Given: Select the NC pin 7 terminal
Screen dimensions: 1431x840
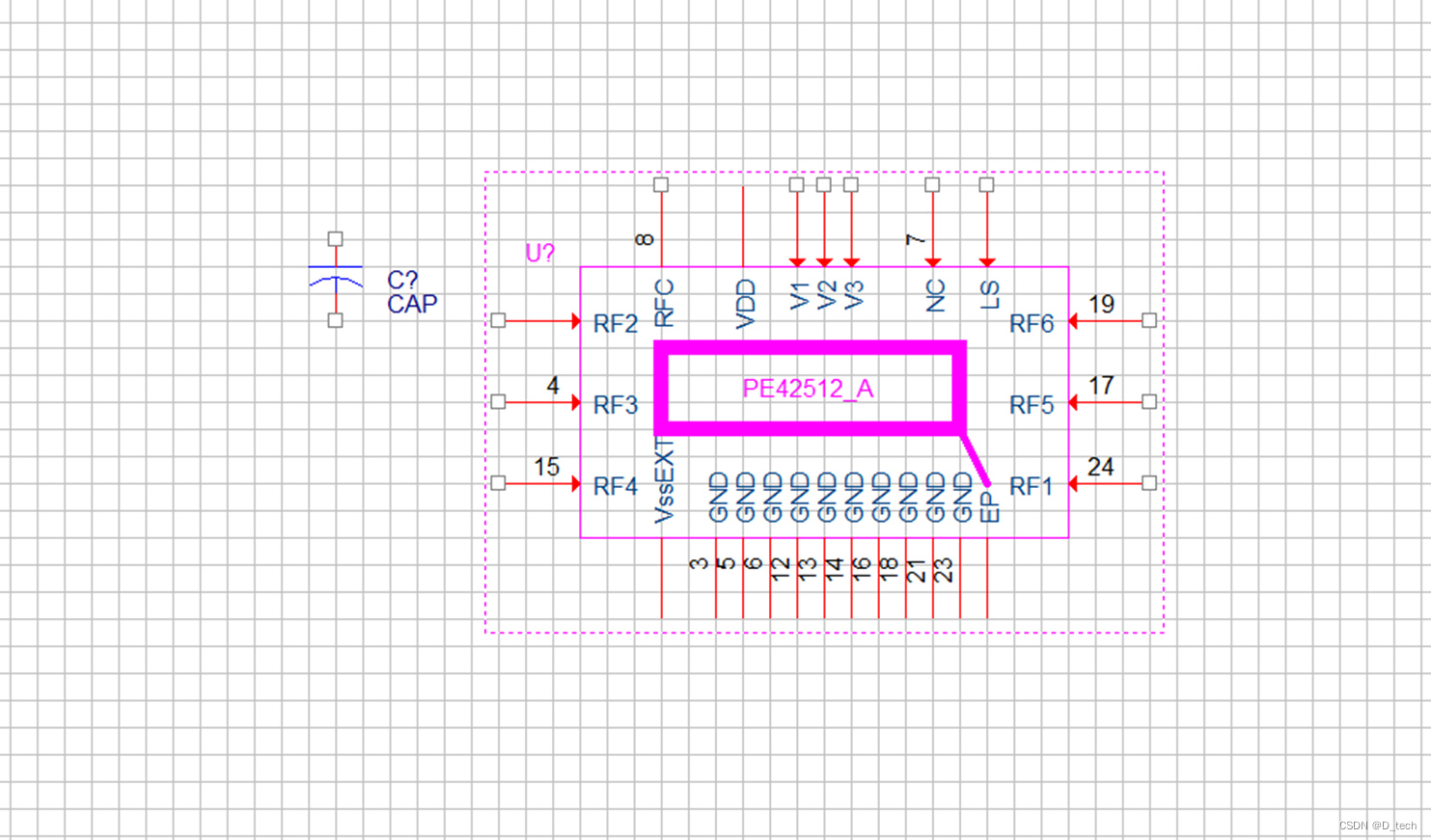Looking at the screenshot, I should 932,183.
